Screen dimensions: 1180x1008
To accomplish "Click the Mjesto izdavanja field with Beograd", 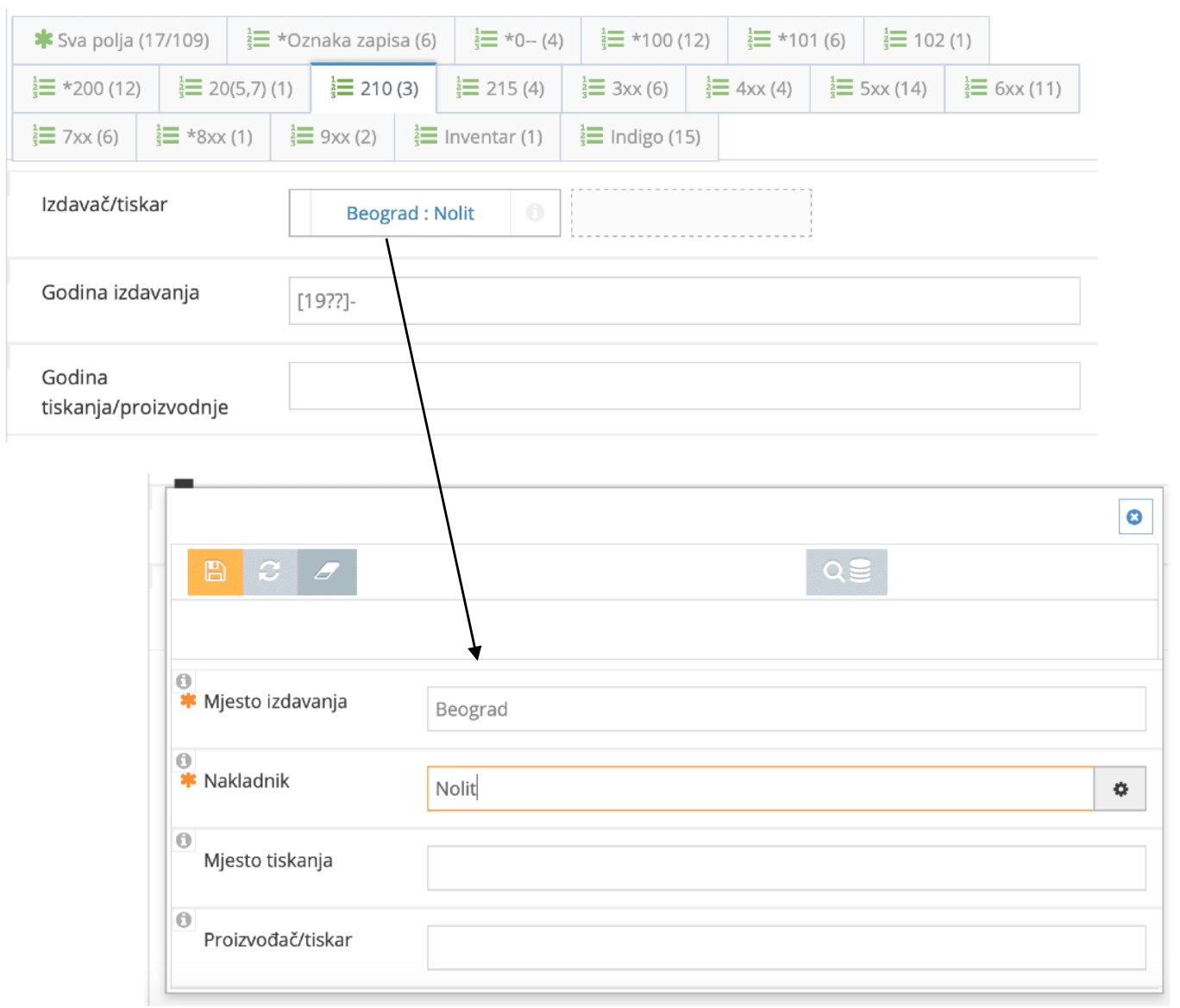I will click(786, 709).
